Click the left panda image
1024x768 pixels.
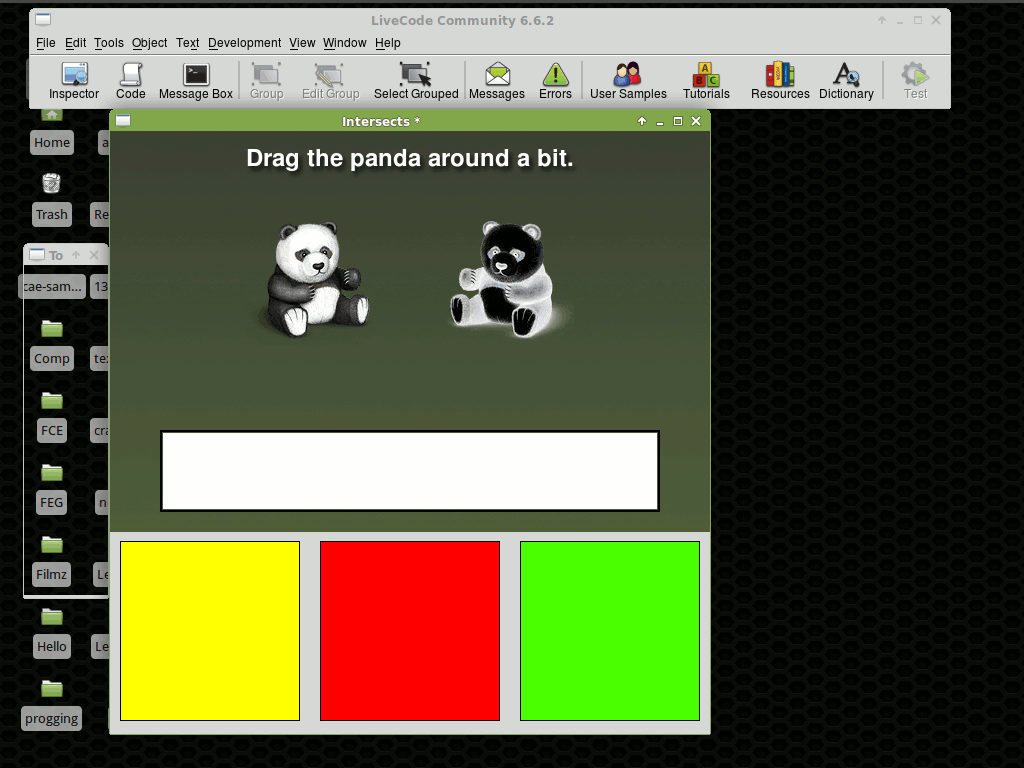coord(314,279)
